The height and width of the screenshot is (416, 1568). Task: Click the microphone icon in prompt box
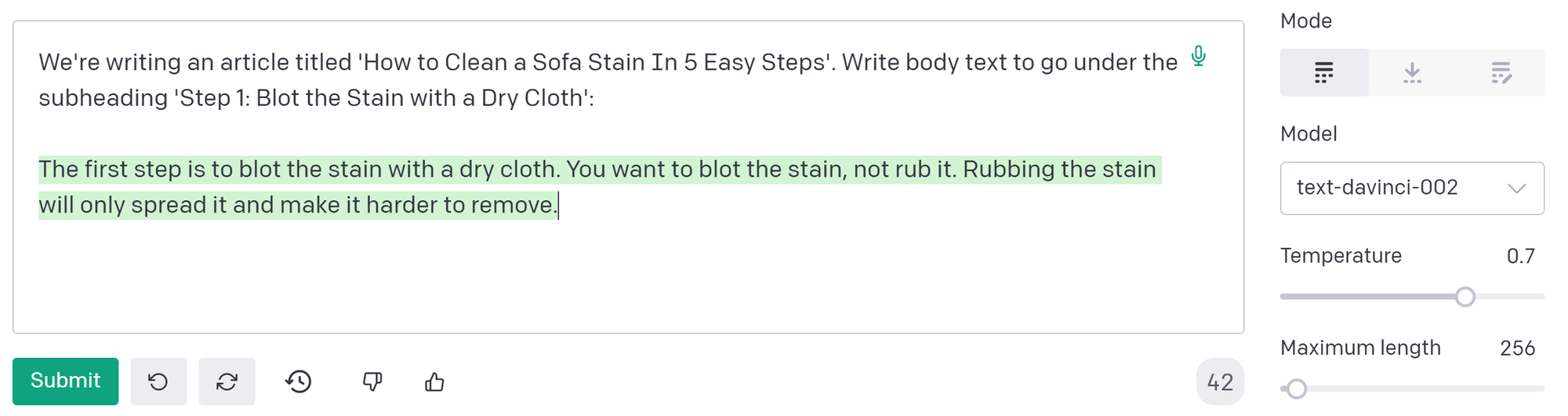(1198, 56)
